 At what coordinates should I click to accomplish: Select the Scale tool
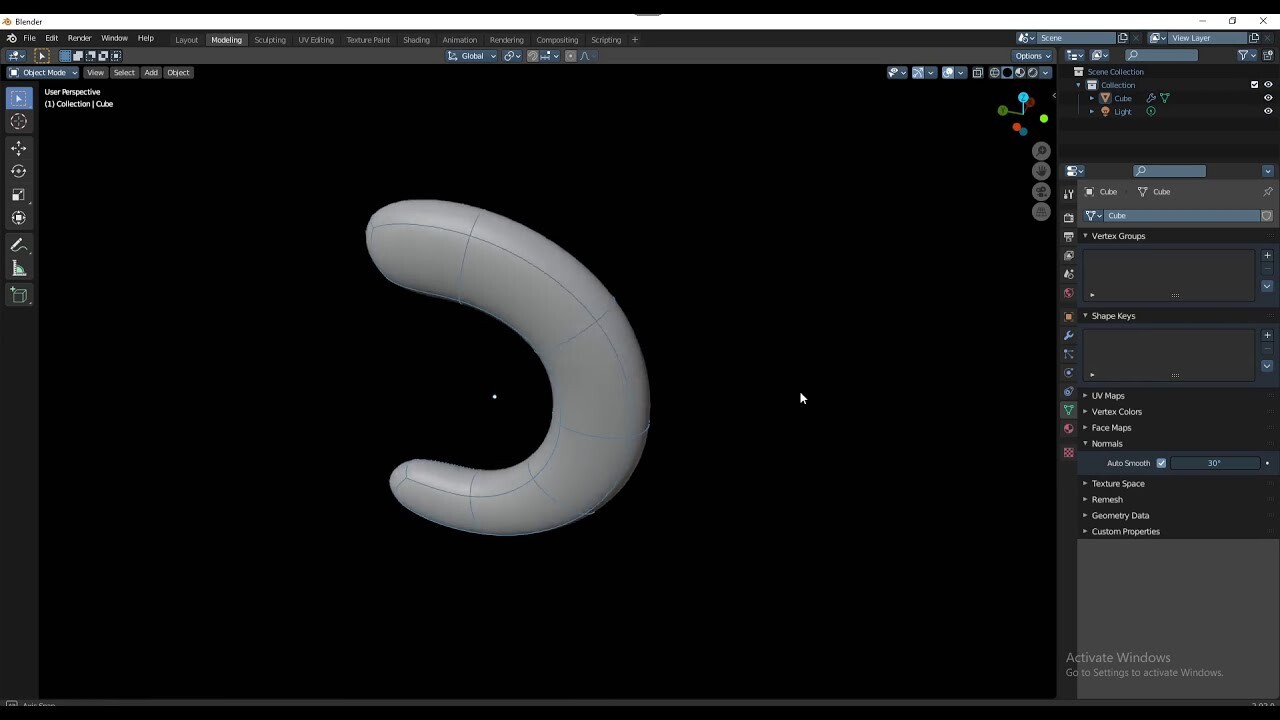point(18,194)
